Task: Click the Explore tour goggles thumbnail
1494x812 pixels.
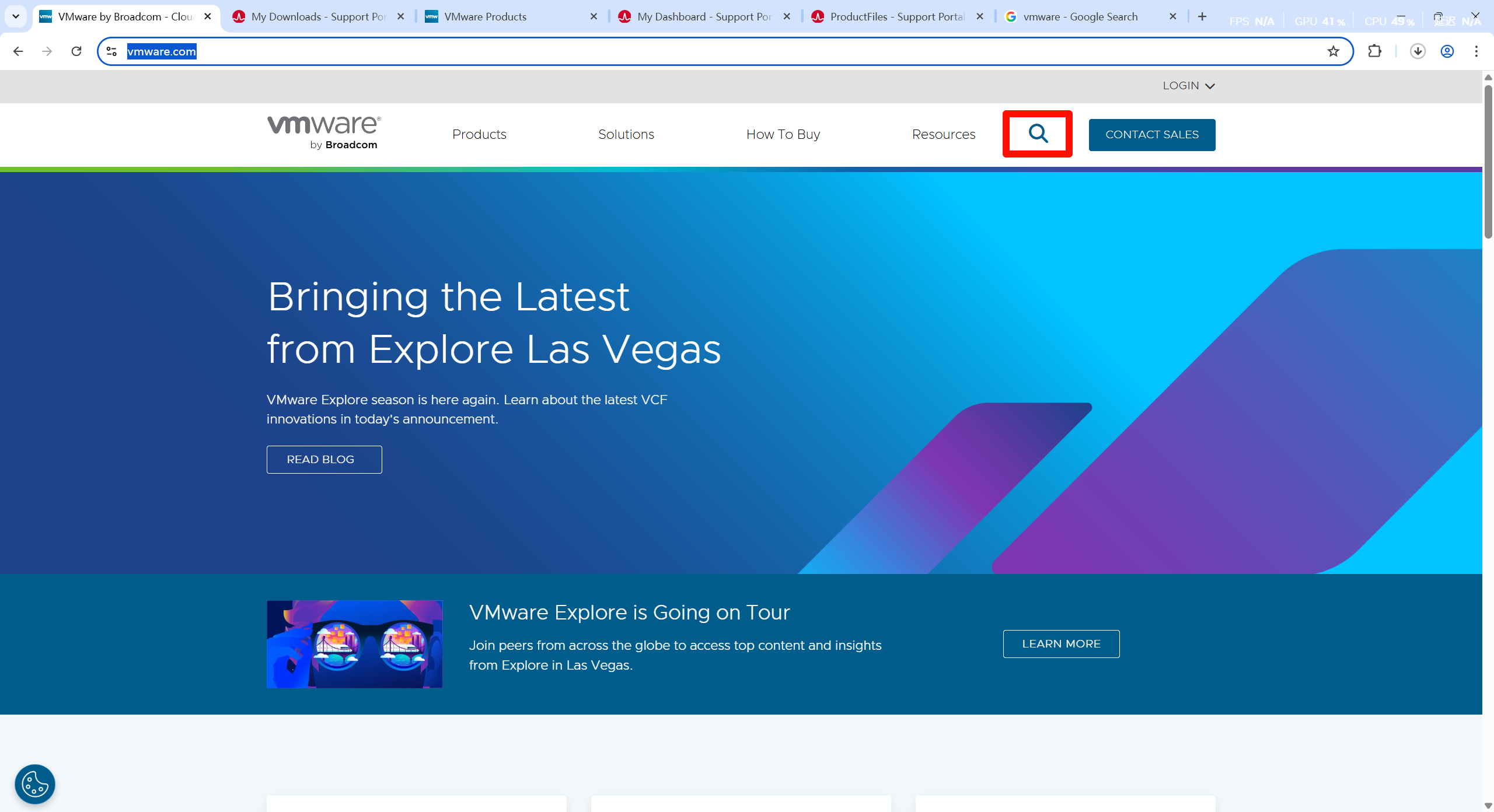Action: click(x=354, y=643)
